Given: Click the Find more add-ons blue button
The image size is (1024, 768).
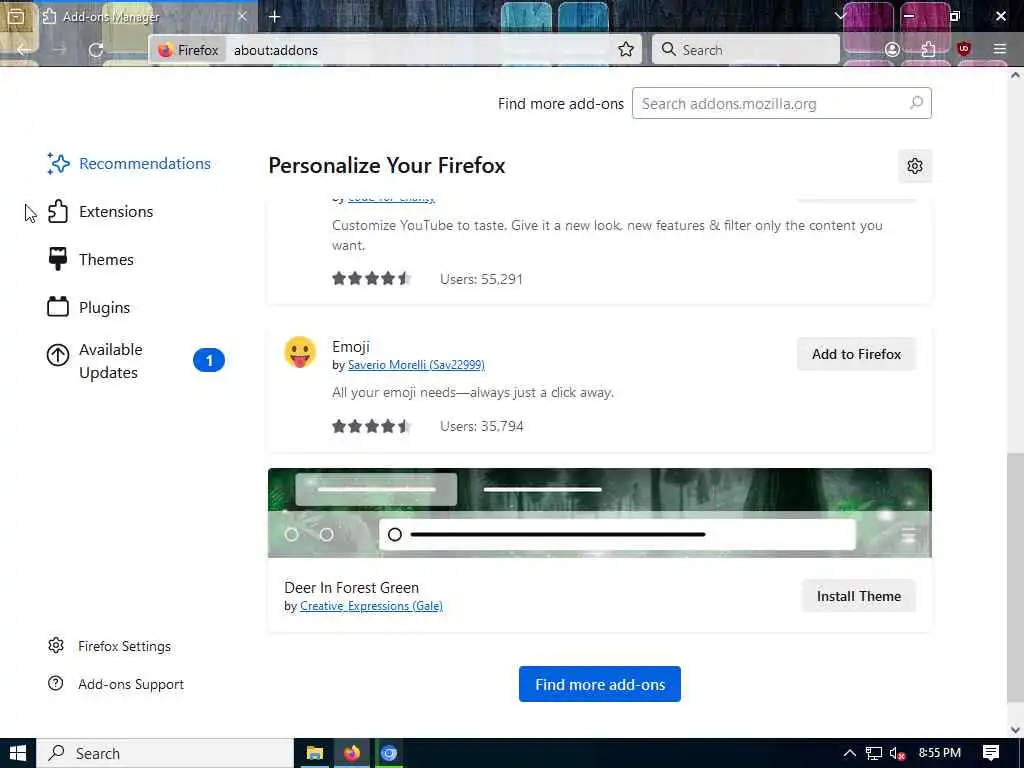Looking at the screenshot, I should click(600, 684).
